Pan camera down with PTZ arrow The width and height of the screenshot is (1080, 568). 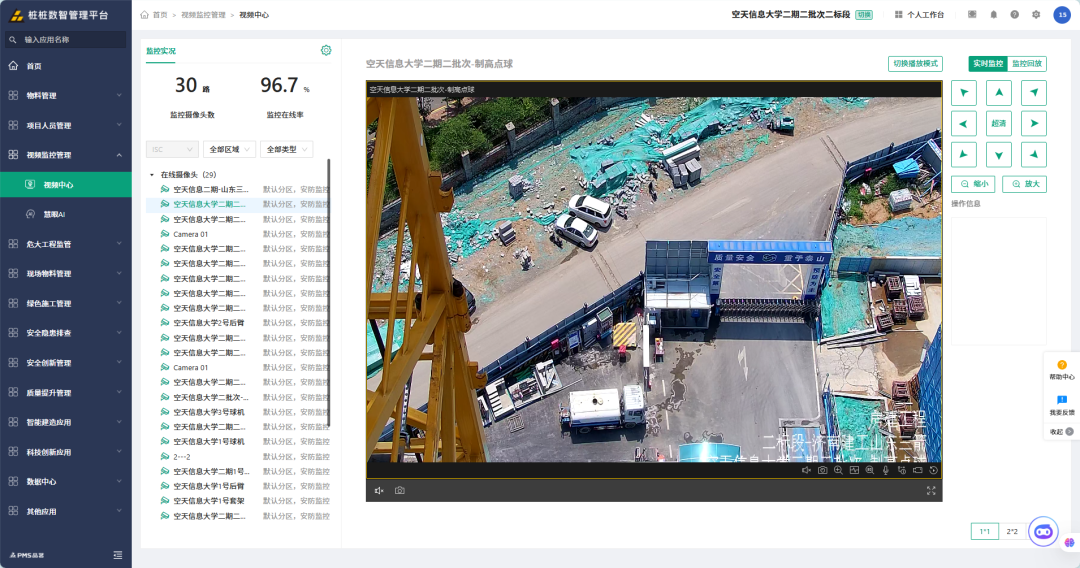[x=999, y=155]
